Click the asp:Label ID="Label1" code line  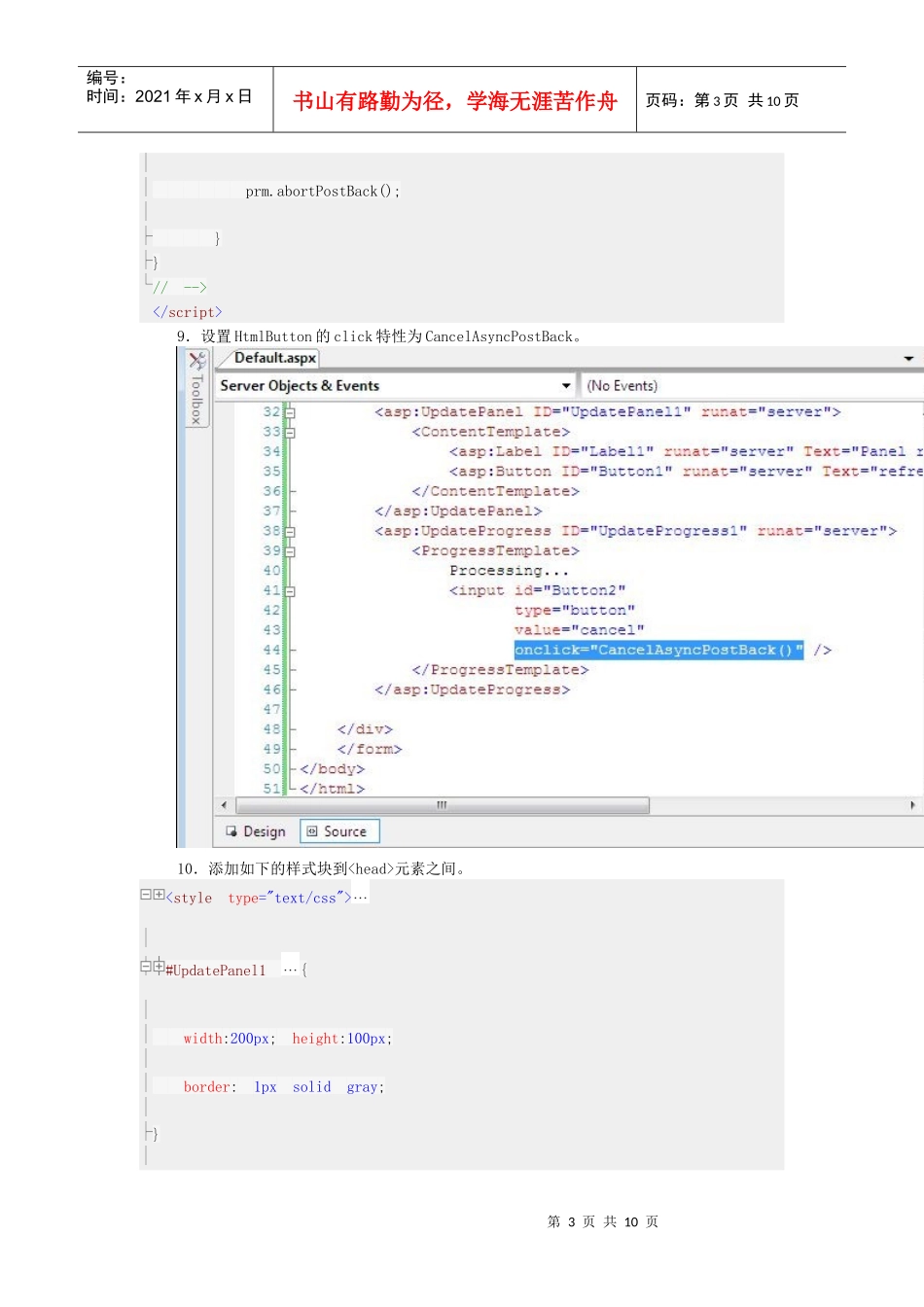[x=686, y=451]
